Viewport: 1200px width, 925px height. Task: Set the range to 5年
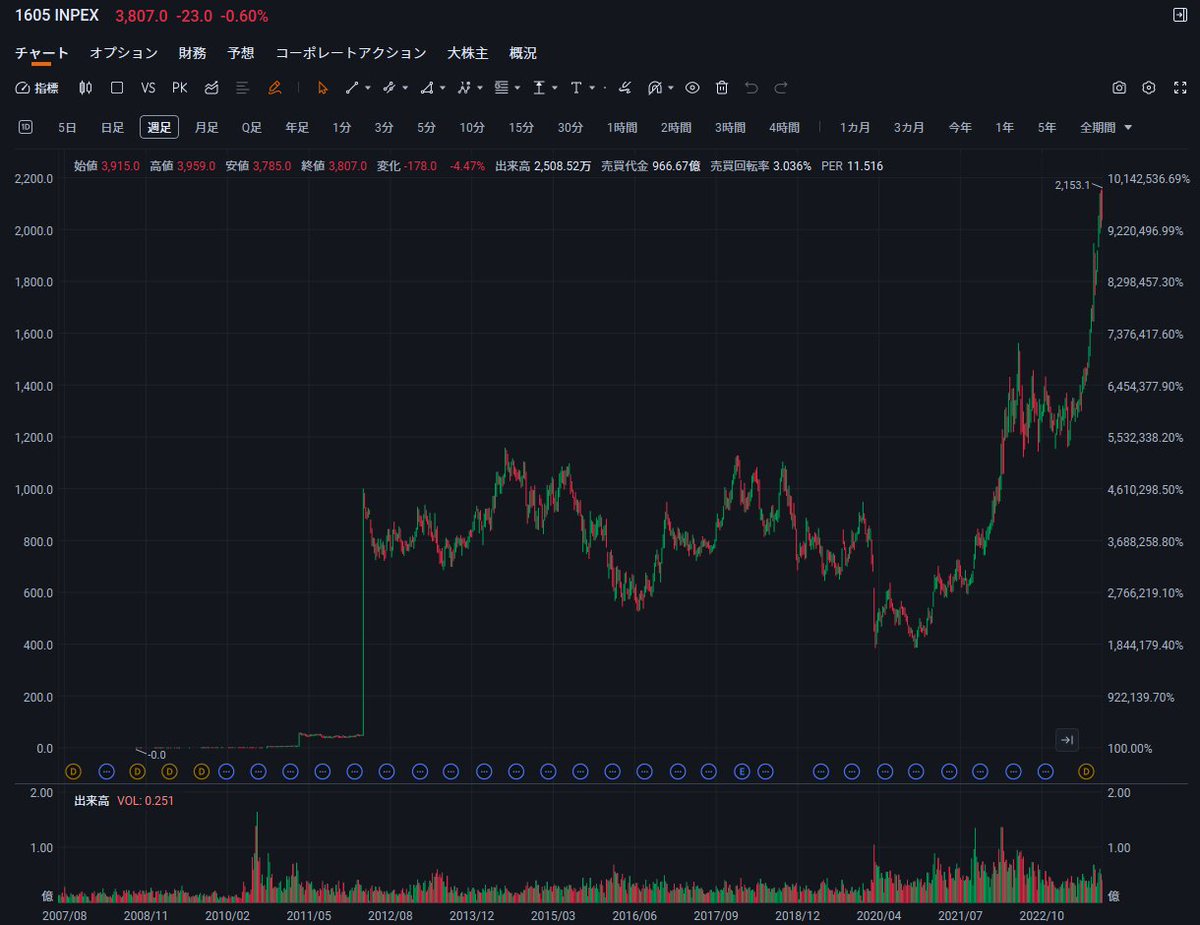[x=1046, y=127]
